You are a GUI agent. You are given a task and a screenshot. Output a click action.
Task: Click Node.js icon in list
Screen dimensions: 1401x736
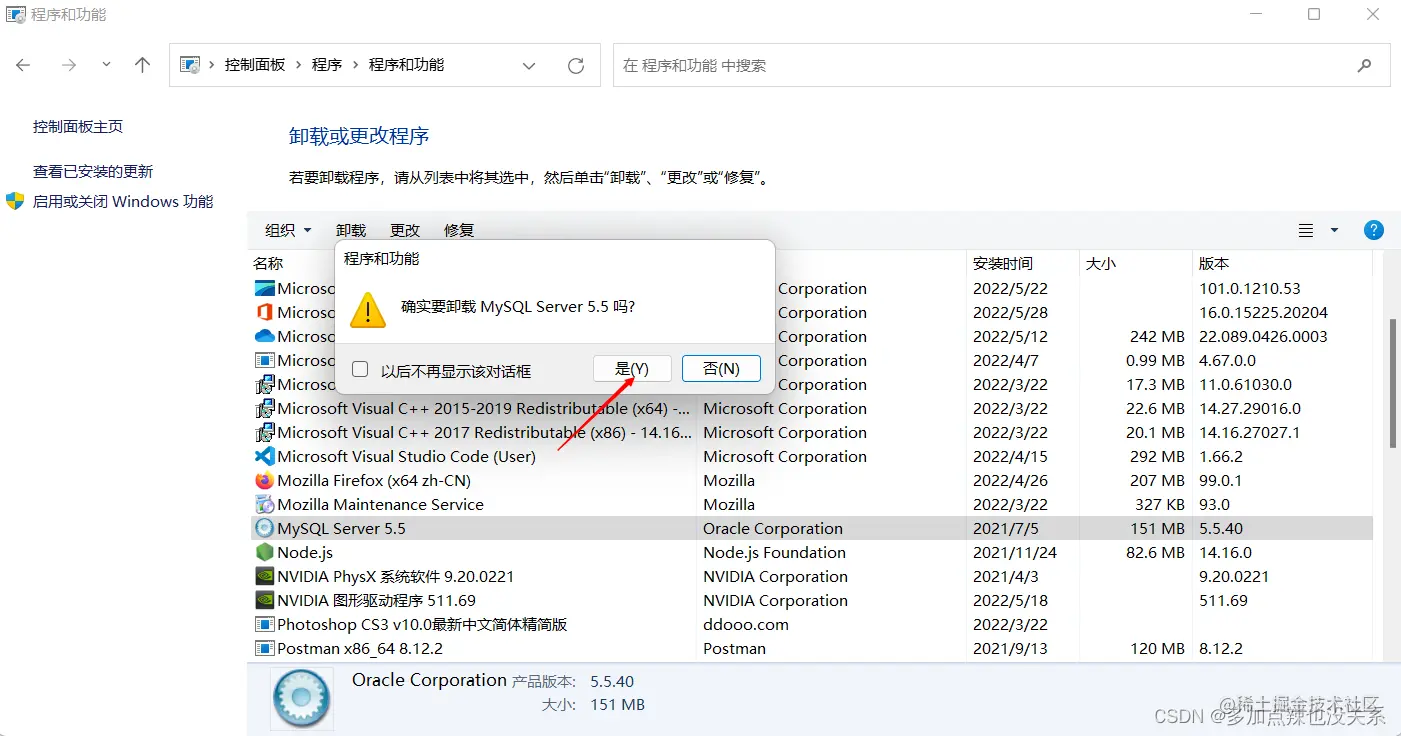[x=264, y=552]
